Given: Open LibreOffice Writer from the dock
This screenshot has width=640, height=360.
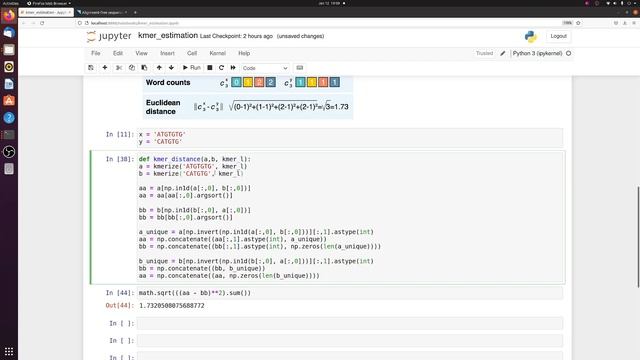Looking at the screenshot, I should tap(9, 84).
